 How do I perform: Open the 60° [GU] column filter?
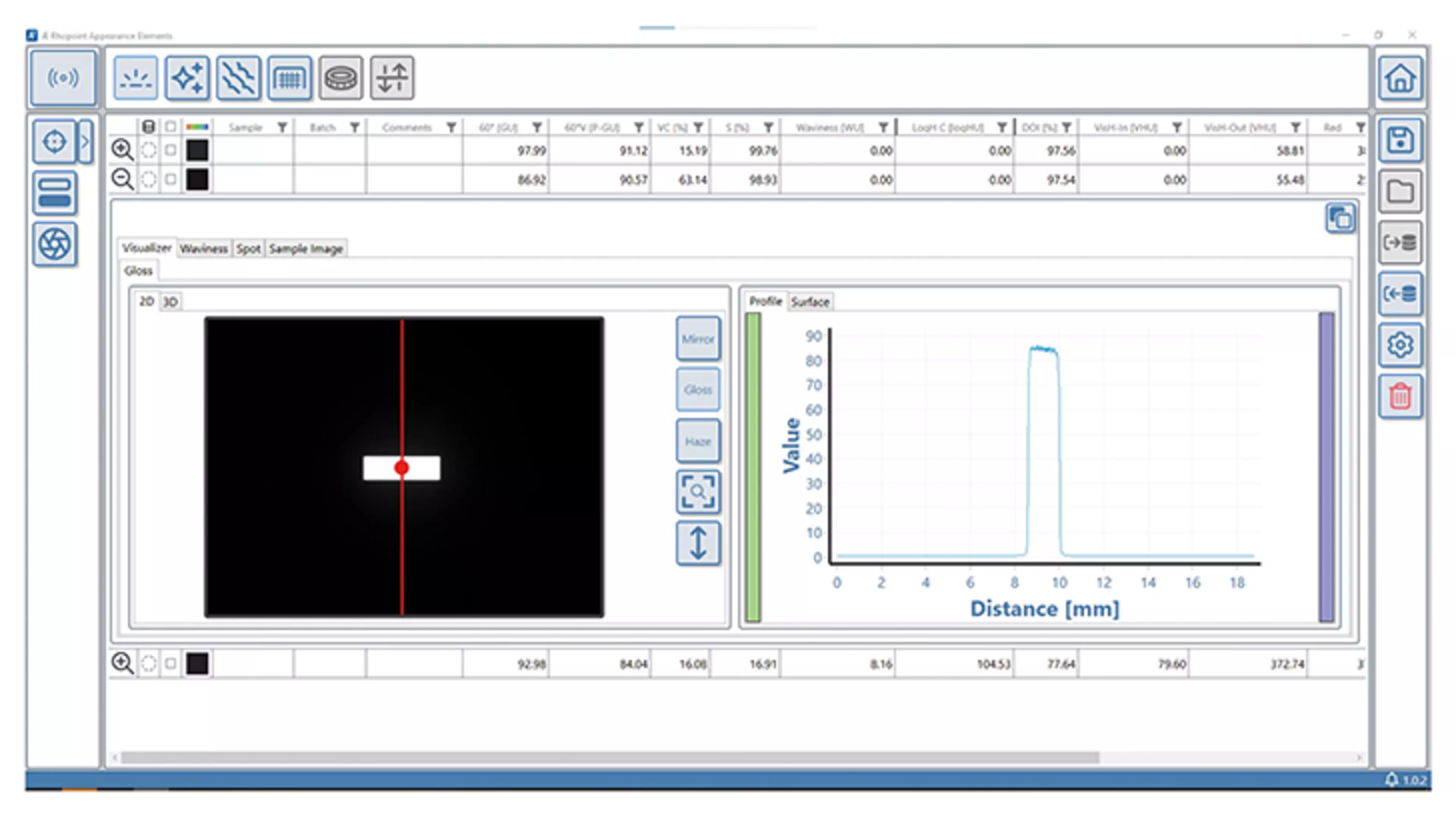pos(537,127)
